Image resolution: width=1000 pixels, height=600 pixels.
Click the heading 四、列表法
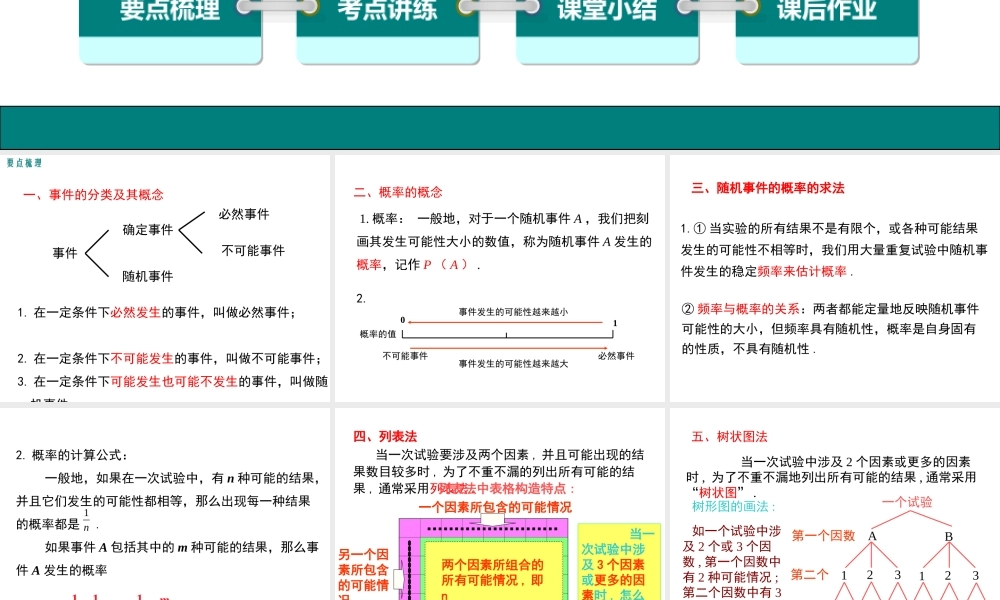(x=385, y=436)
